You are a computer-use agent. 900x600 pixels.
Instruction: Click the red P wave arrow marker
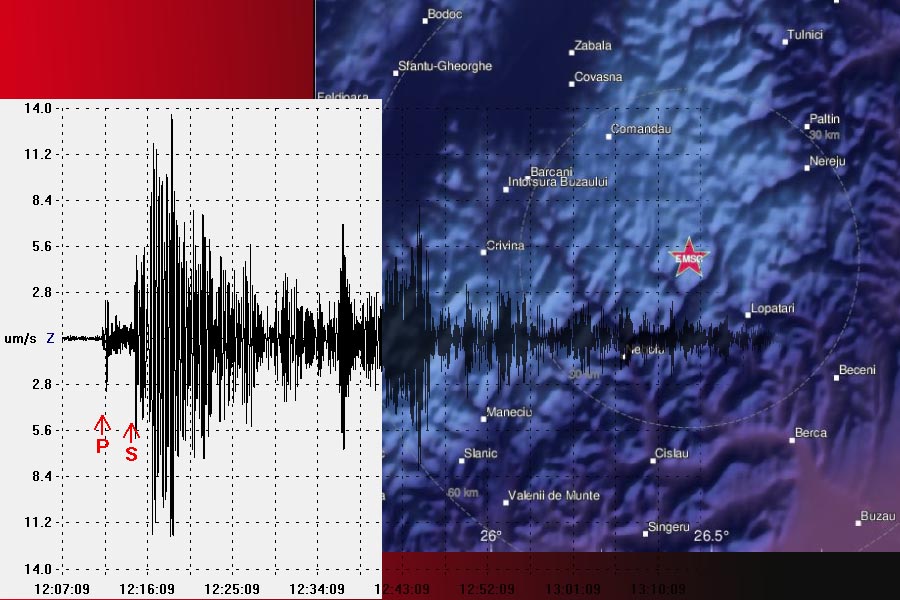pyautogui.click(x=102, y=424)
